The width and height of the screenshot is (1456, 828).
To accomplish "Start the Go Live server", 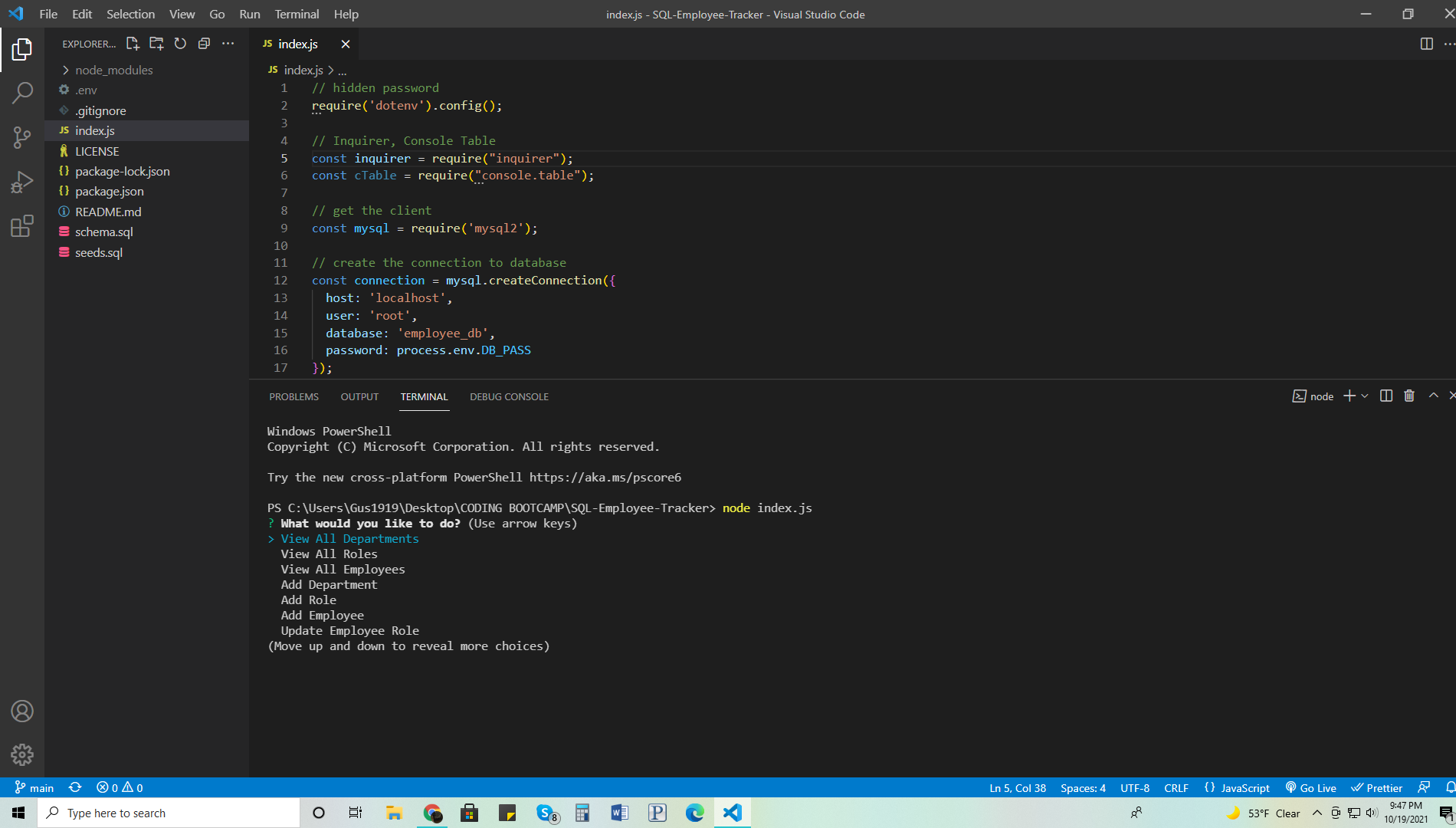I will [x=1310, y=787].
